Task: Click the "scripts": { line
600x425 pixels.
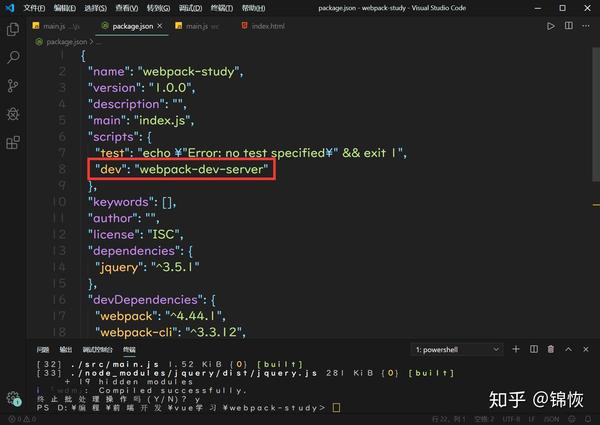Action: [120, 137]
